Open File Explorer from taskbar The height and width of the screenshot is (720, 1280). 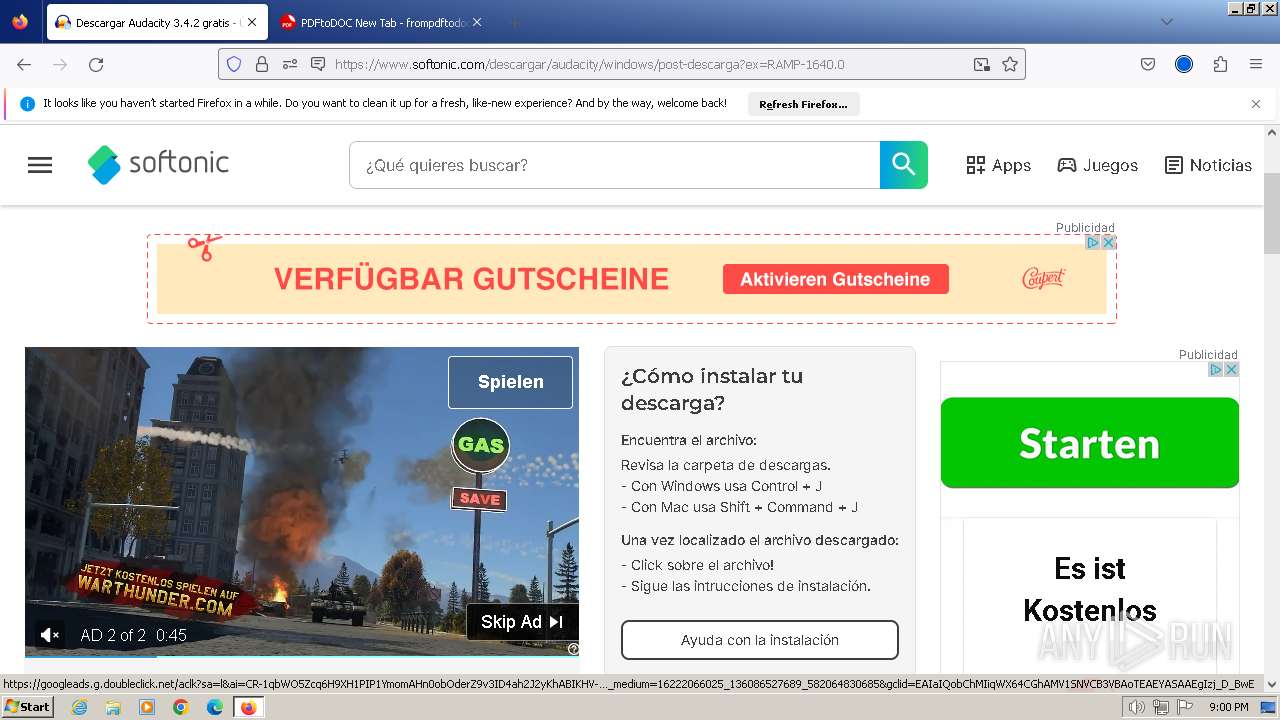pyautogui.click(x=113, y=707)
